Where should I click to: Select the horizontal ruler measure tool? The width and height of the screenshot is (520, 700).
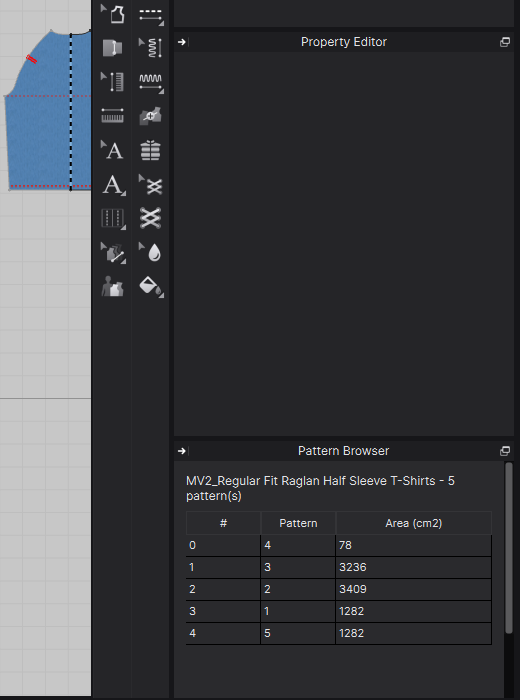click(112, 116)
